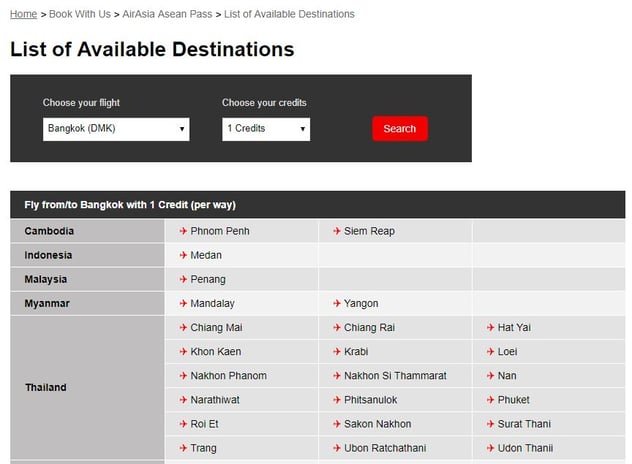
Task: Select the Medan destination
Action: click(x=206, y=255)
